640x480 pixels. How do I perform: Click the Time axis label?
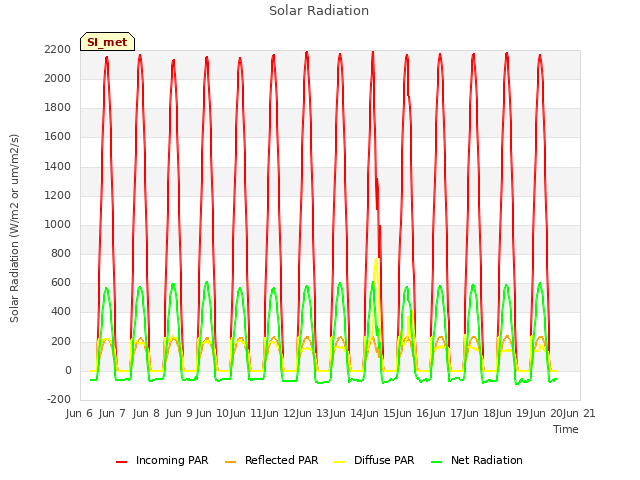pos(565,429)
